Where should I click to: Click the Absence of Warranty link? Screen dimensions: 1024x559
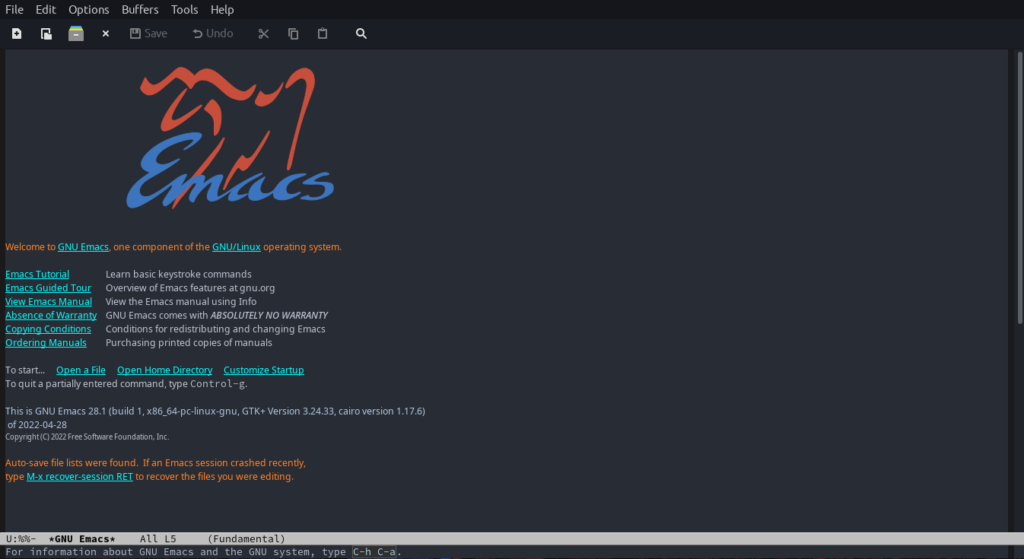(x=51, y=315)
